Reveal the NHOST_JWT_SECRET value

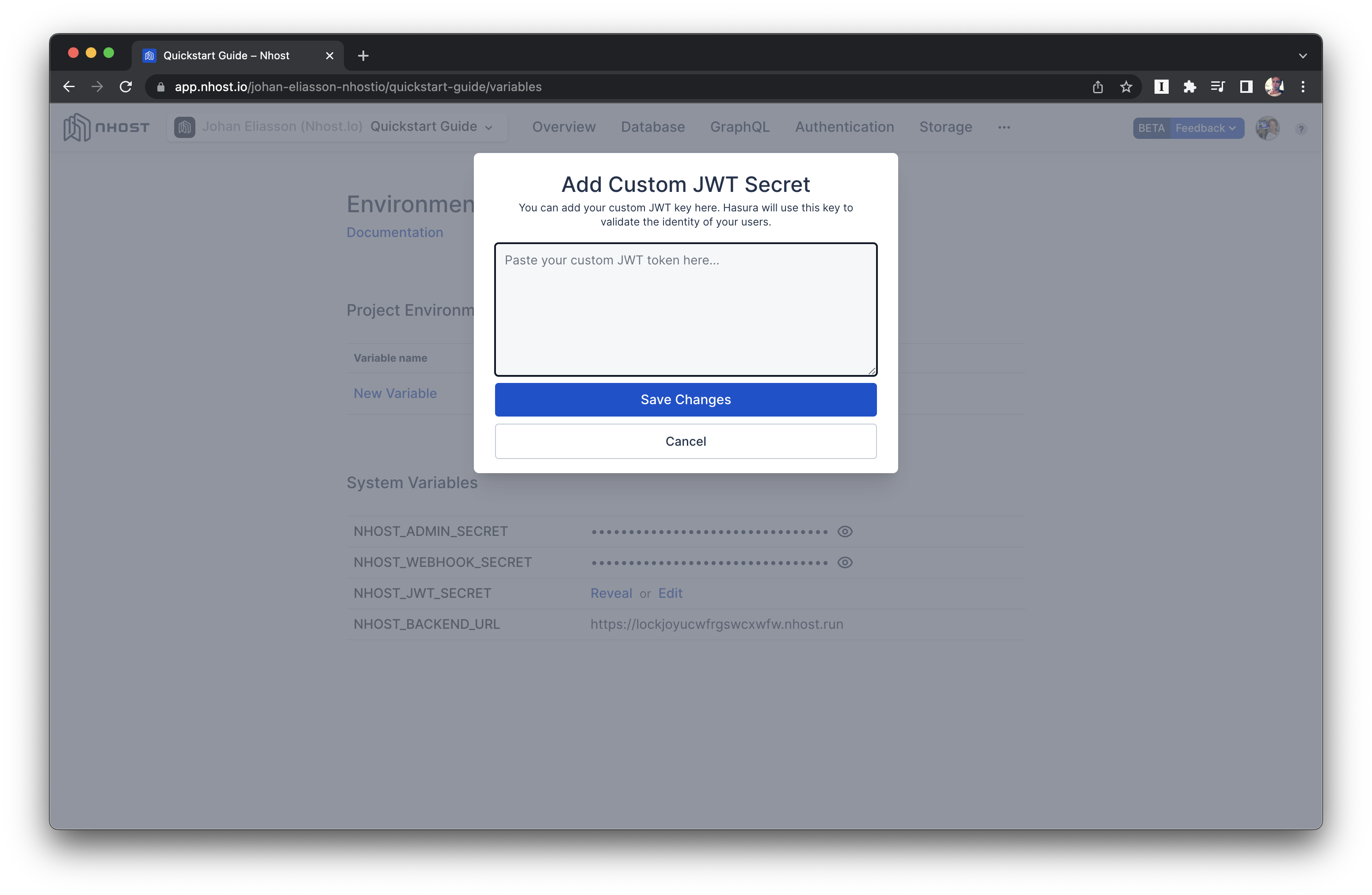608,593
